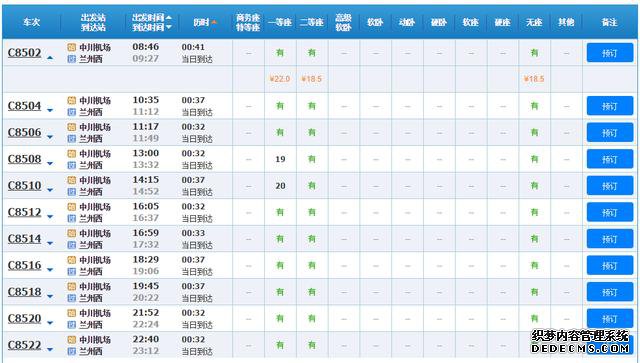Book train C8520 with 预订 button

click(610, 318)
